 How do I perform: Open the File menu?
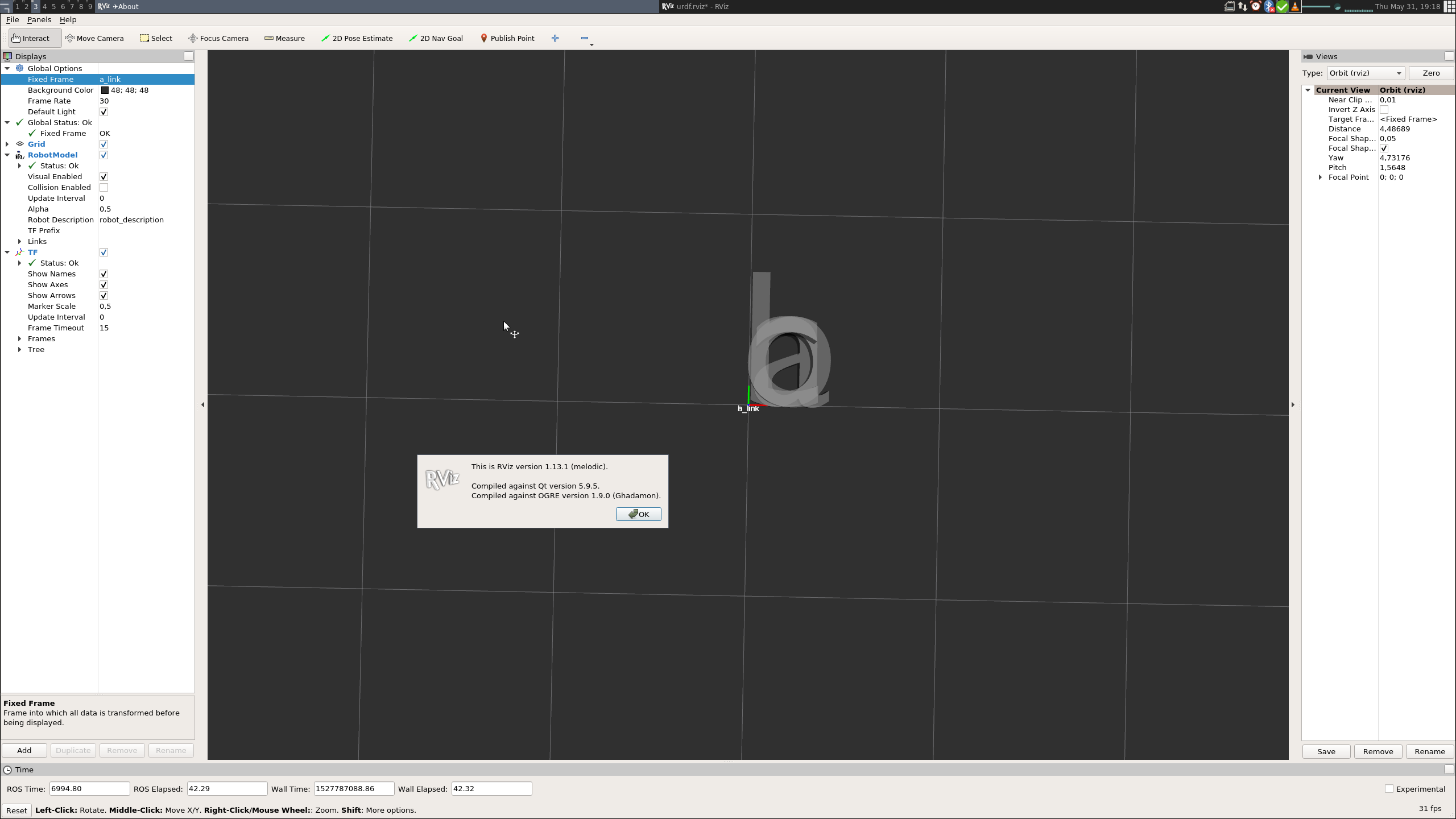pyautogui.click(x=12, y=19)
